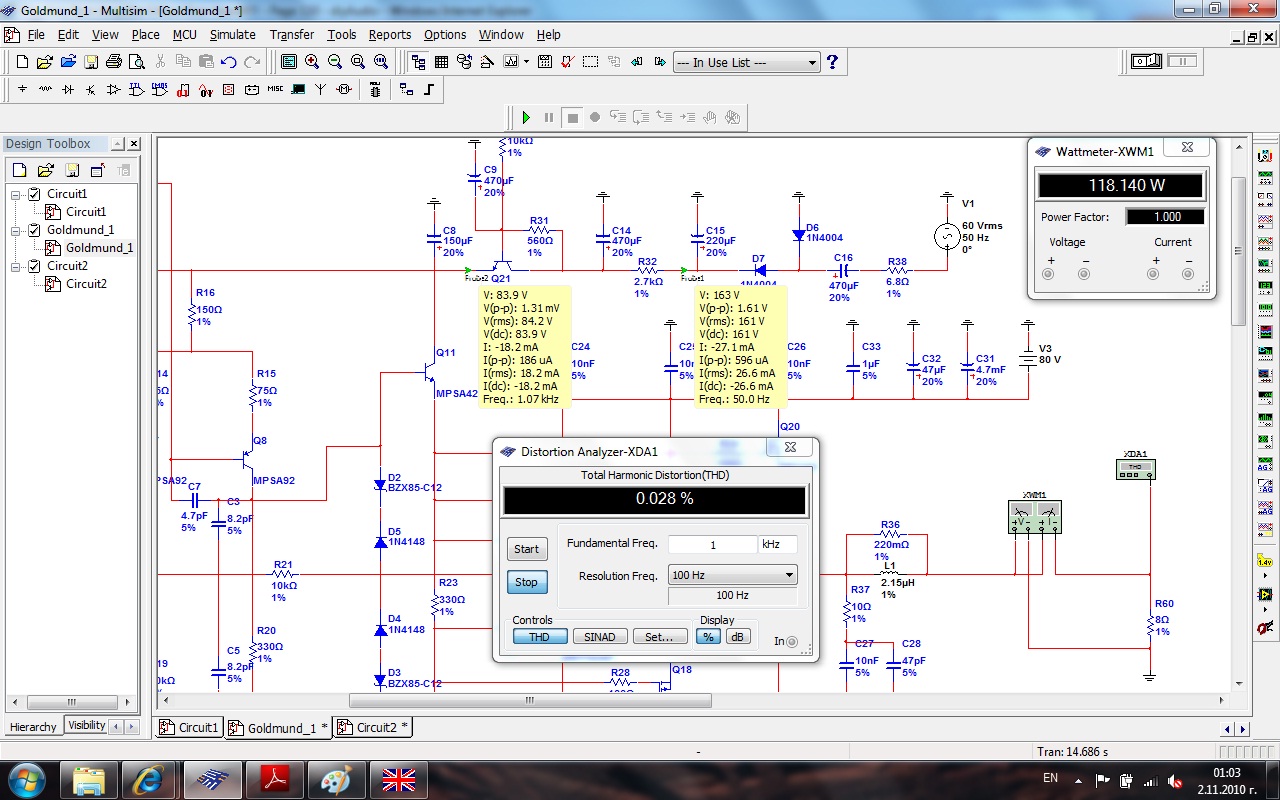Click the Zoom In magnifier icon
This screenshot has height=800, width=1280.
pyautogui.click(x=312, y=62)
